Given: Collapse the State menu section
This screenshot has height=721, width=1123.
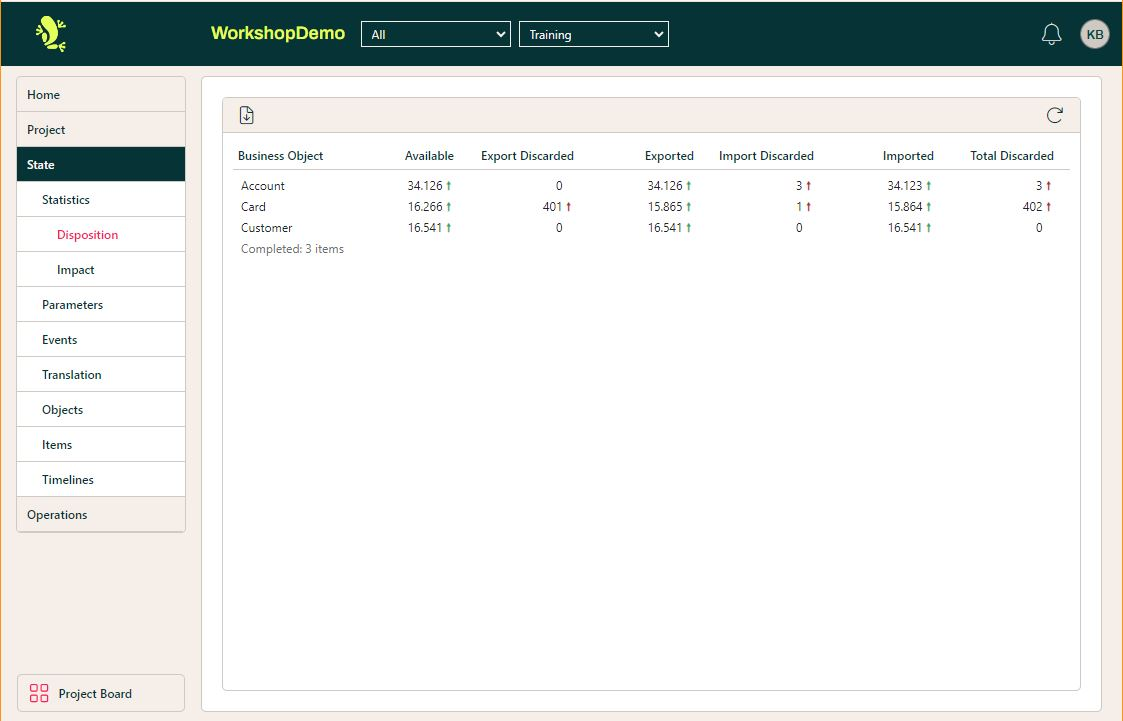Looking at the screenshot, I should pyautogui.click(x=101, y=165).
